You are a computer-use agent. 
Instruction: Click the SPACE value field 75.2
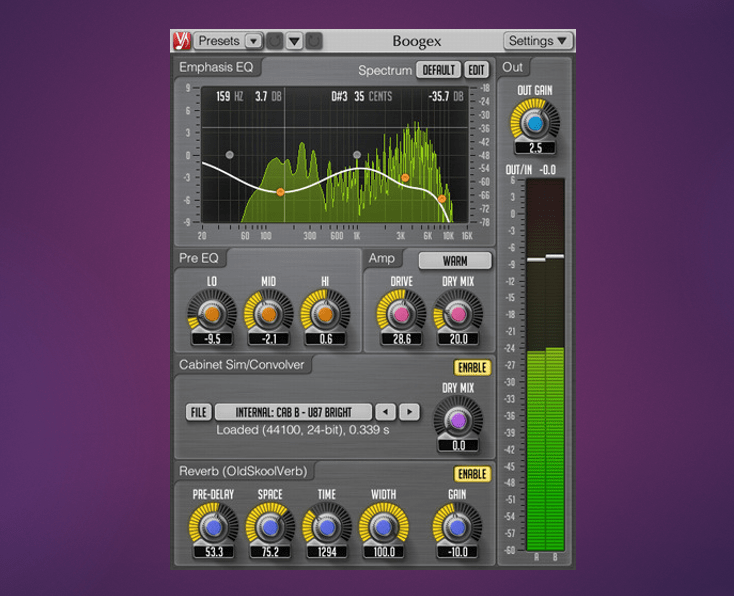[271, 552]
